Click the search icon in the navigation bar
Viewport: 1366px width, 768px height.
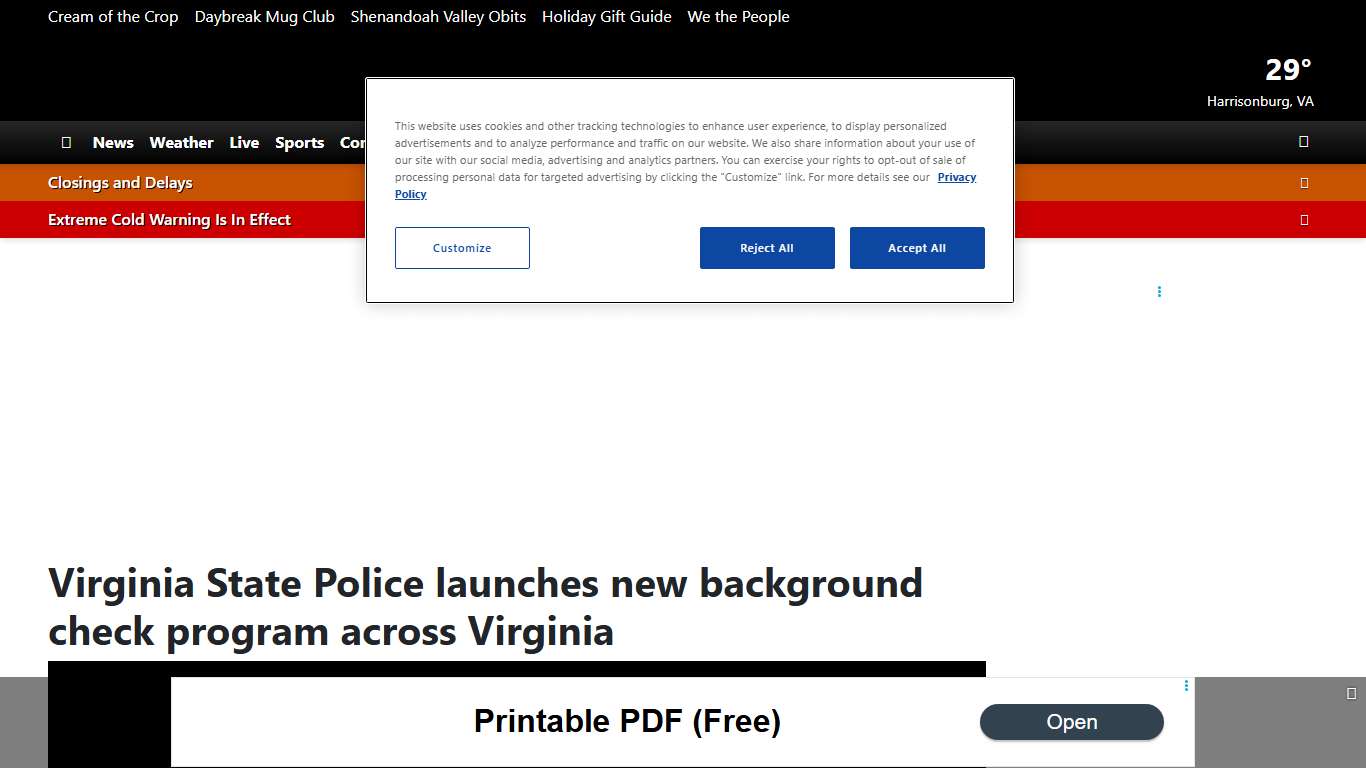(1303, 142)
